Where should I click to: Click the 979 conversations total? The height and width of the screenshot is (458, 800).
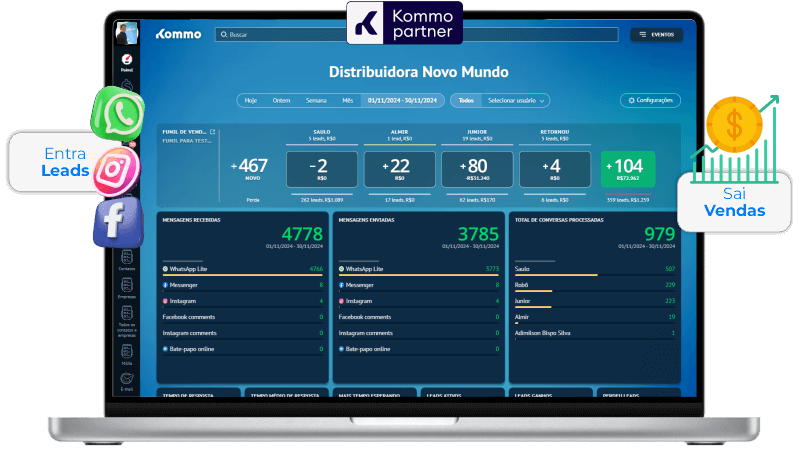pos(659,234)
